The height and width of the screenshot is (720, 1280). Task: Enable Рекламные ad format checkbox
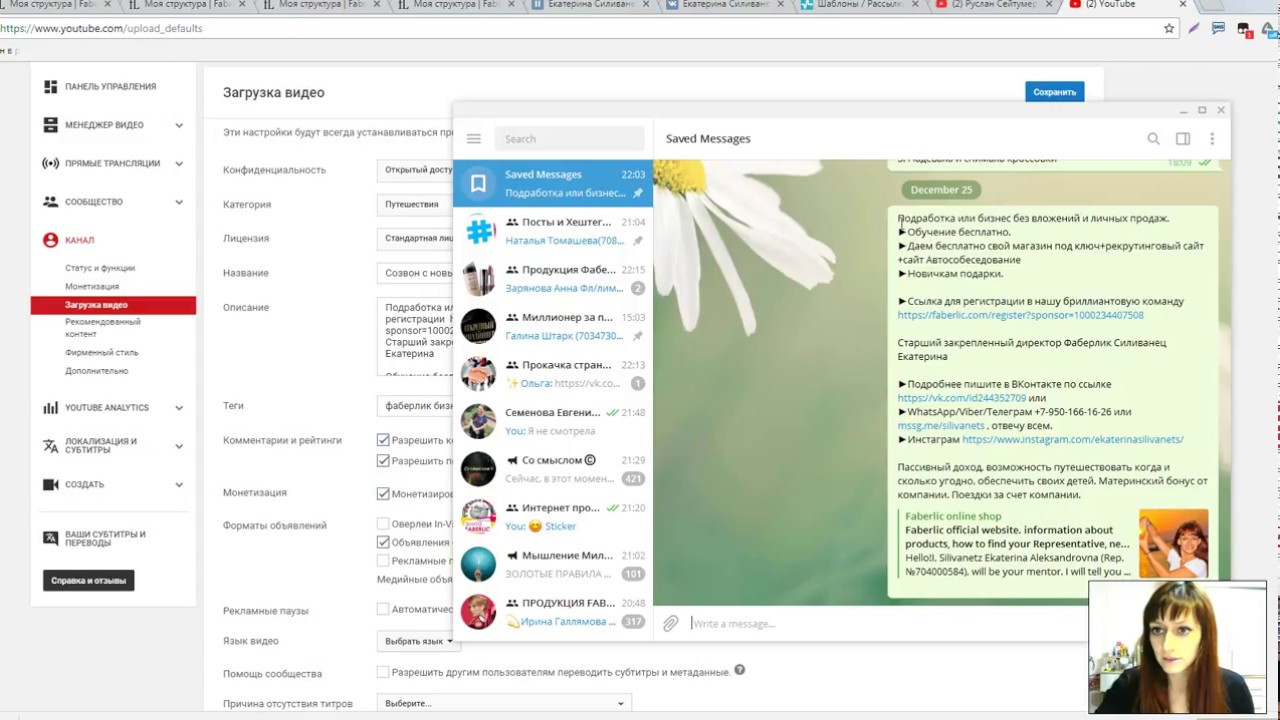(x=383, y=561)
